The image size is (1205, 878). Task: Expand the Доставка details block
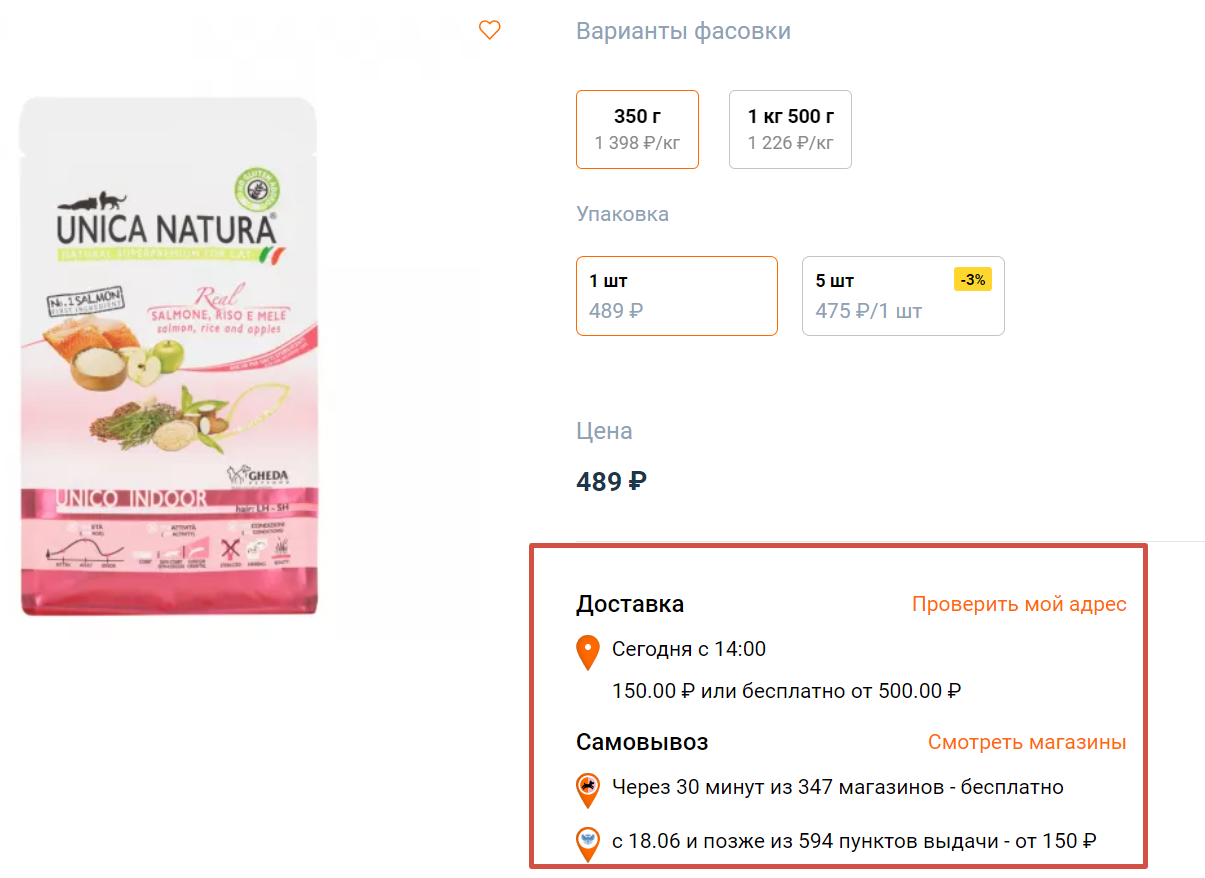point(629,604)
